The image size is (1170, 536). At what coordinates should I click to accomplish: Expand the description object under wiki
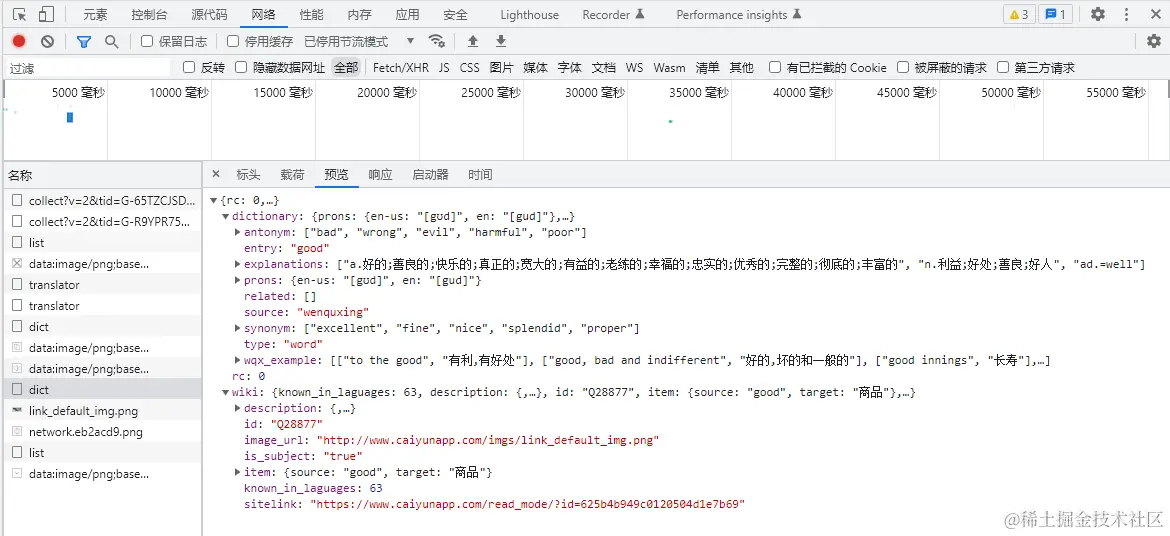pos(238,408)
